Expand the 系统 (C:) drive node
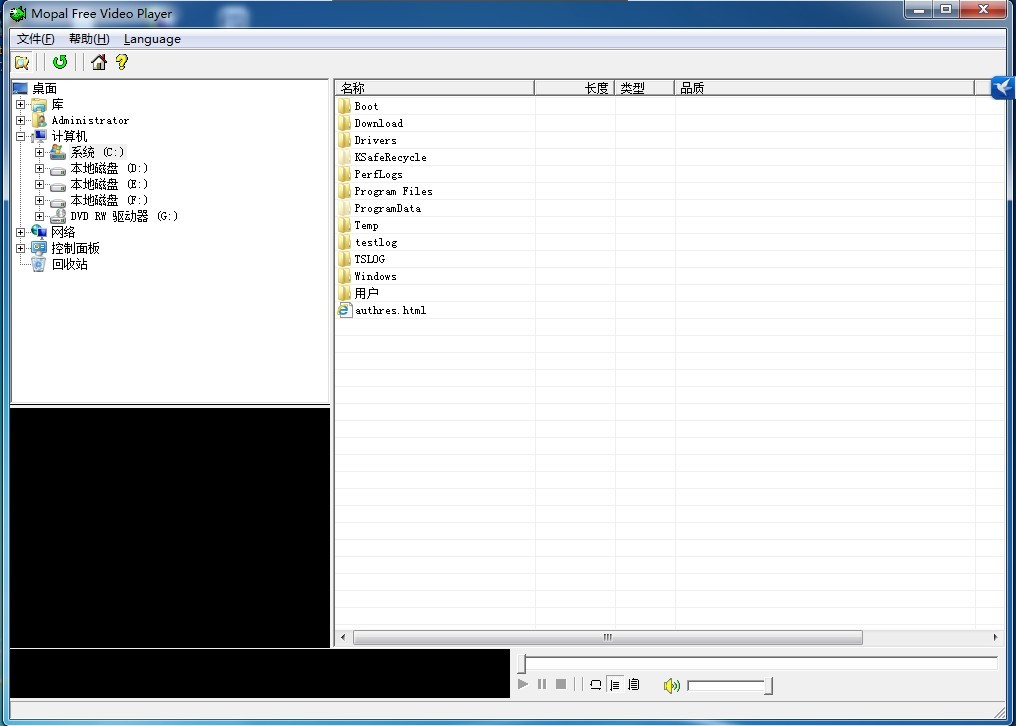This screenshot has width=1016, height=726. click(x=40, y=153)
